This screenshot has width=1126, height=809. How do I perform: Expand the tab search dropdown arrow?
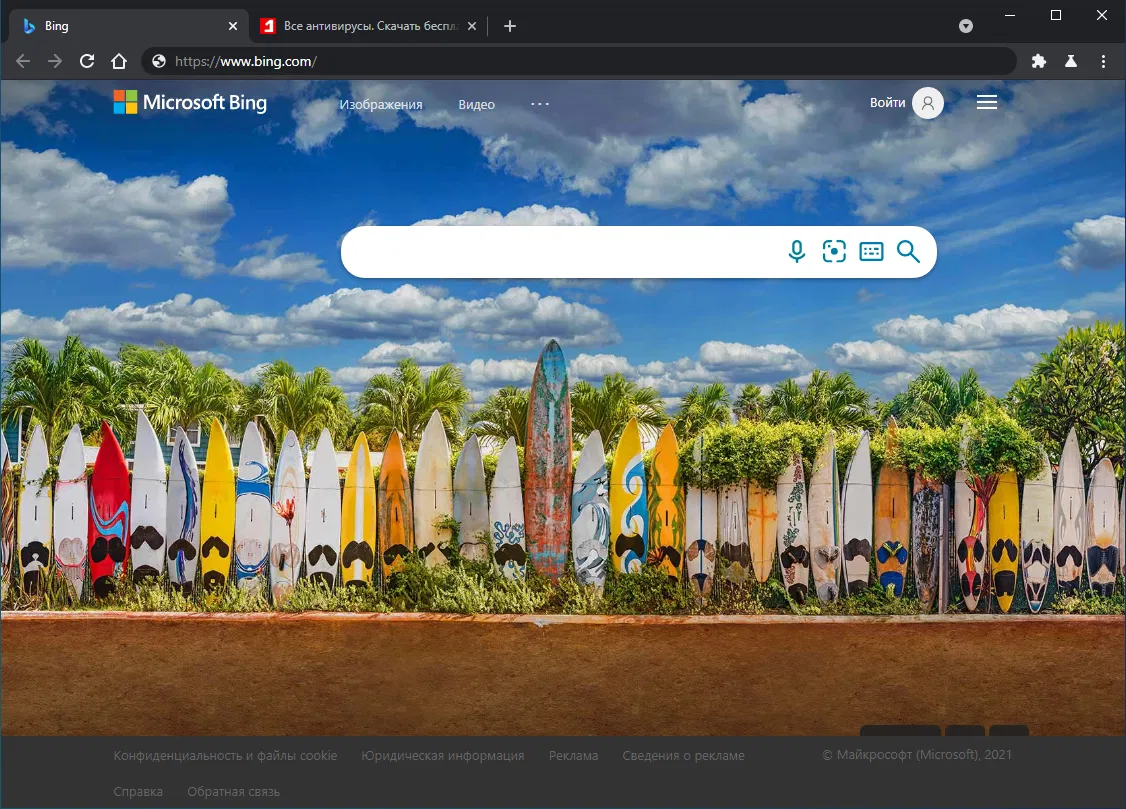[x=966, y=26]
